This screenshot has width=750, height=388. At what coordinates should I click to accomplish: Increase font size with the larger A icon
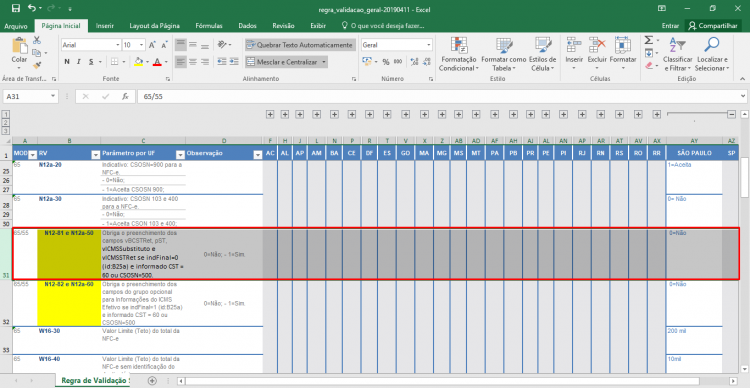click(x=152, y=45)
